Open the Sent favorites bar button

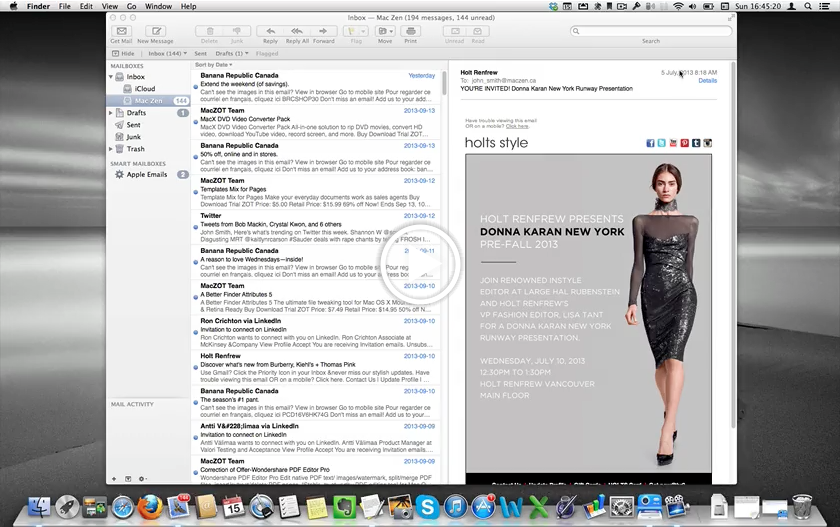[x=200, y=54]
